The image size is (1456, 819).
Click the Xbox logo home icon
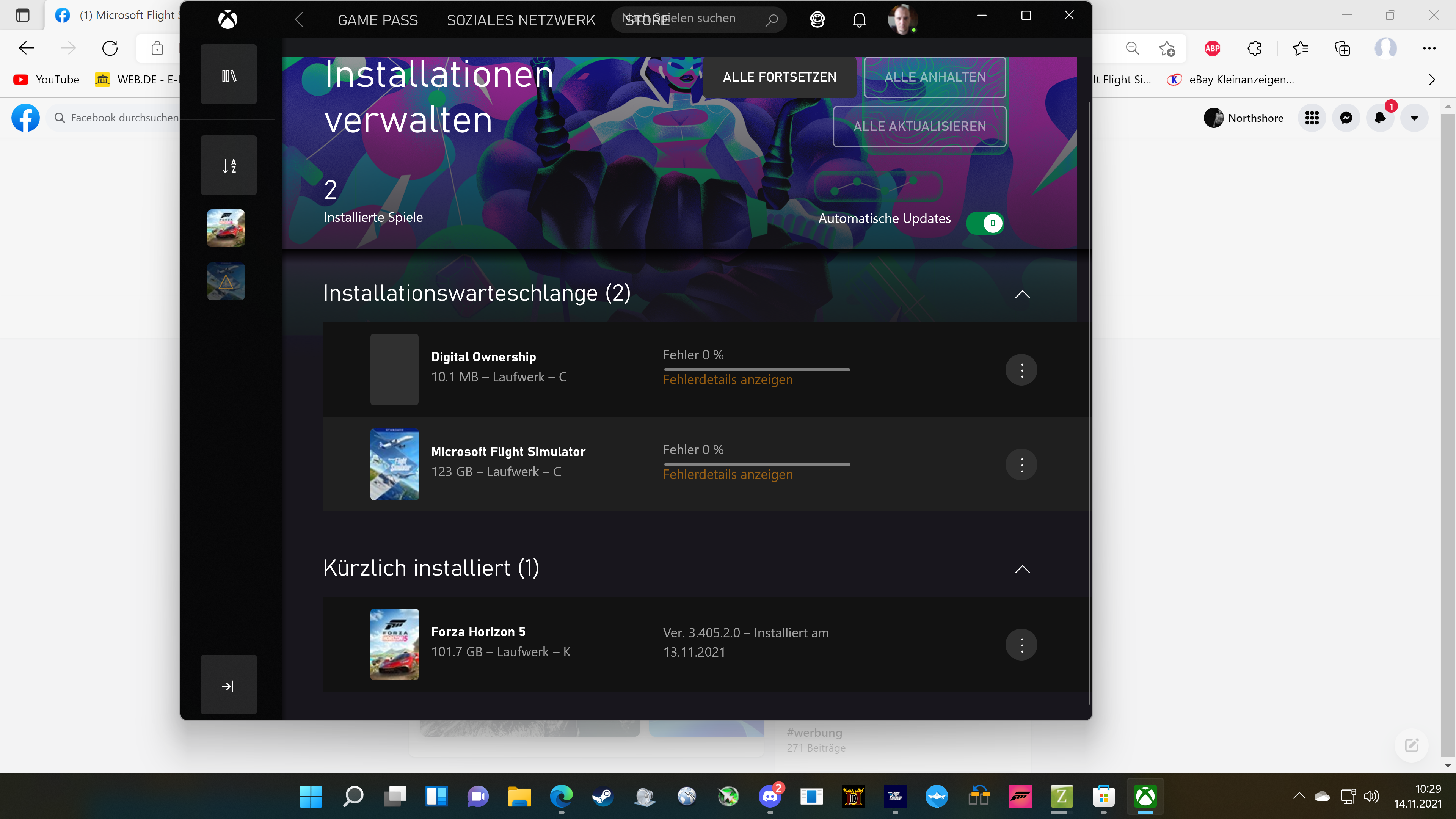(x=228, y=20)
